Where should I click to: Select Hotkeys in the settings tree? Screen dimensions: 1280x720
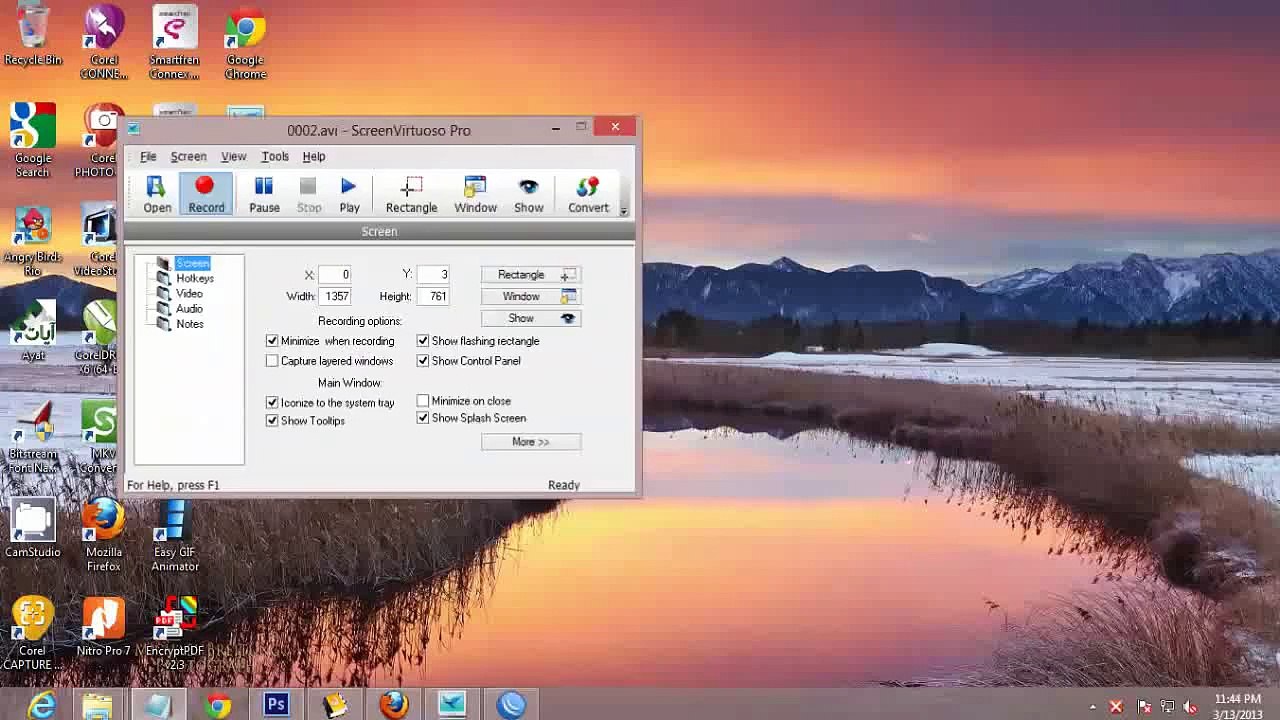point(194,279)
